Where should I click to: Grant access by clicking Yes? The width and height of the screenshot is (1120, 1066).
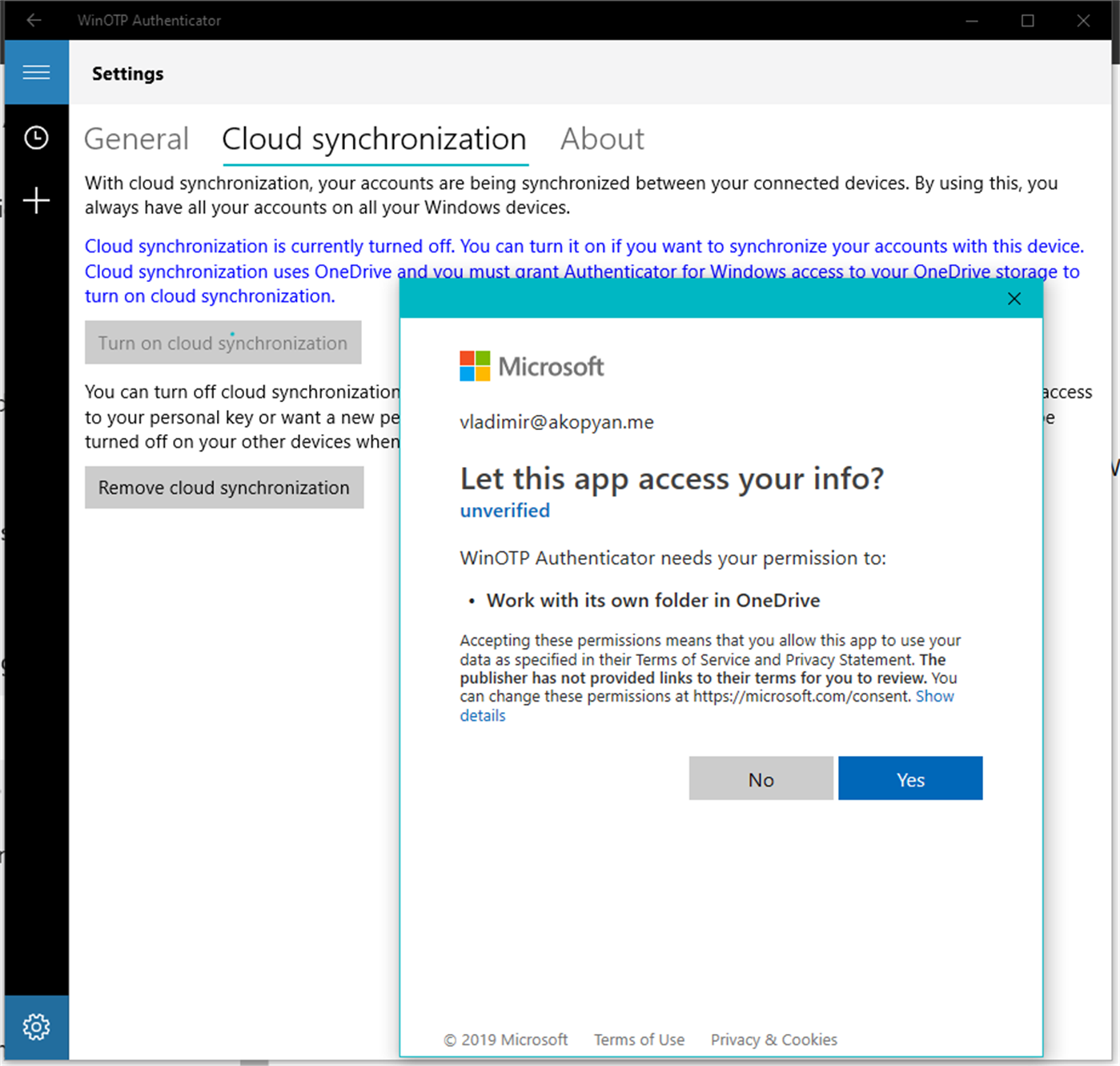[910, 778]
